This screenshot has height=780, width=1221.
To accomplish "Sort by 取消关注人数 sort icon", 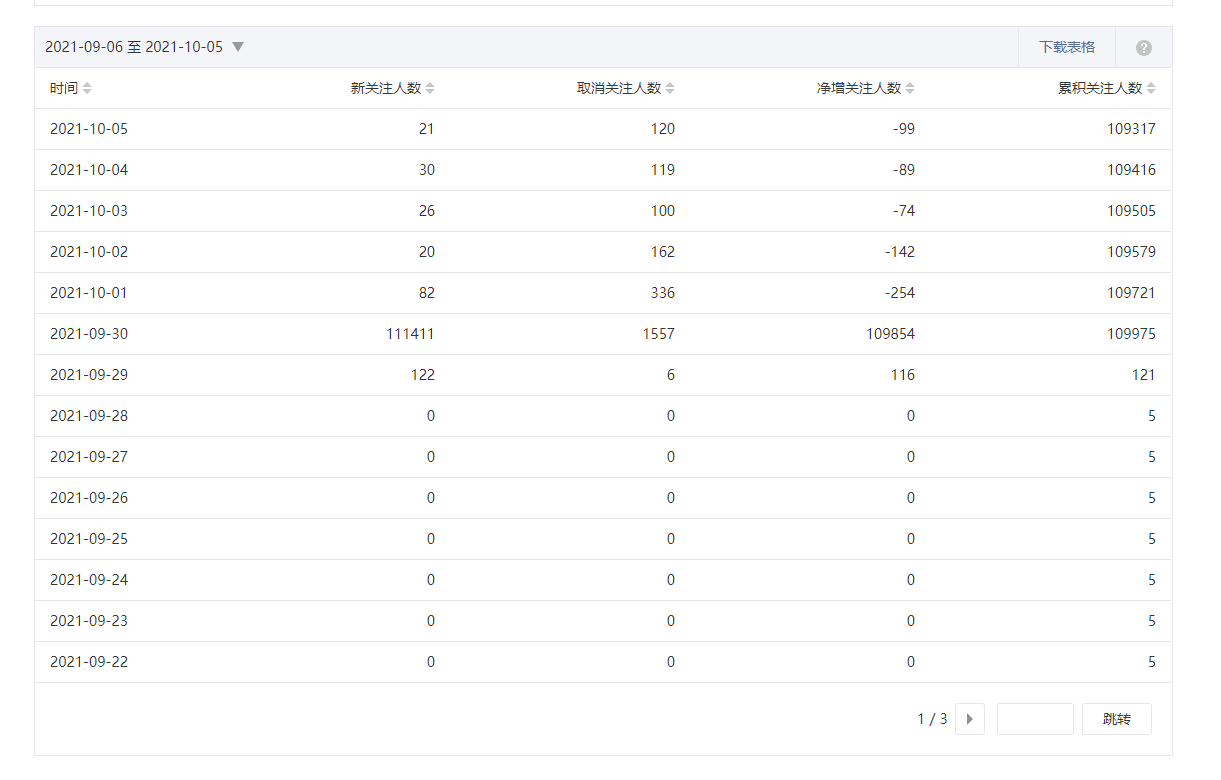I will (670, 88).
